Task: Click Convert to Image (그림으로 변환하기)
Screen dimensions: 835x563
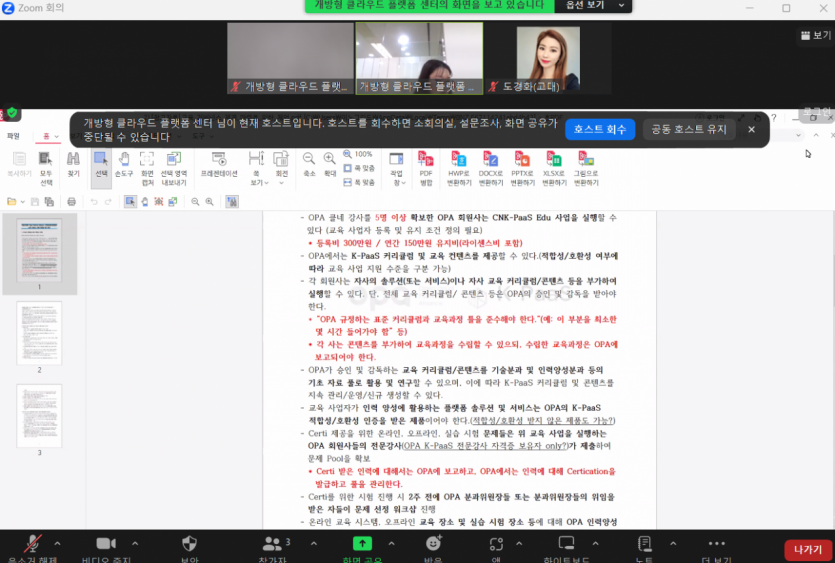Action: click(586, 168)
